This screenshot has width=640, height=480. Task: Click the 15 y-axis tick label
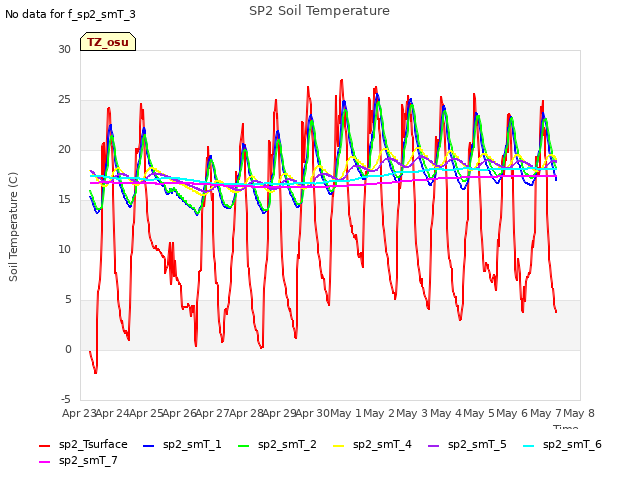[x=64, y=200]
